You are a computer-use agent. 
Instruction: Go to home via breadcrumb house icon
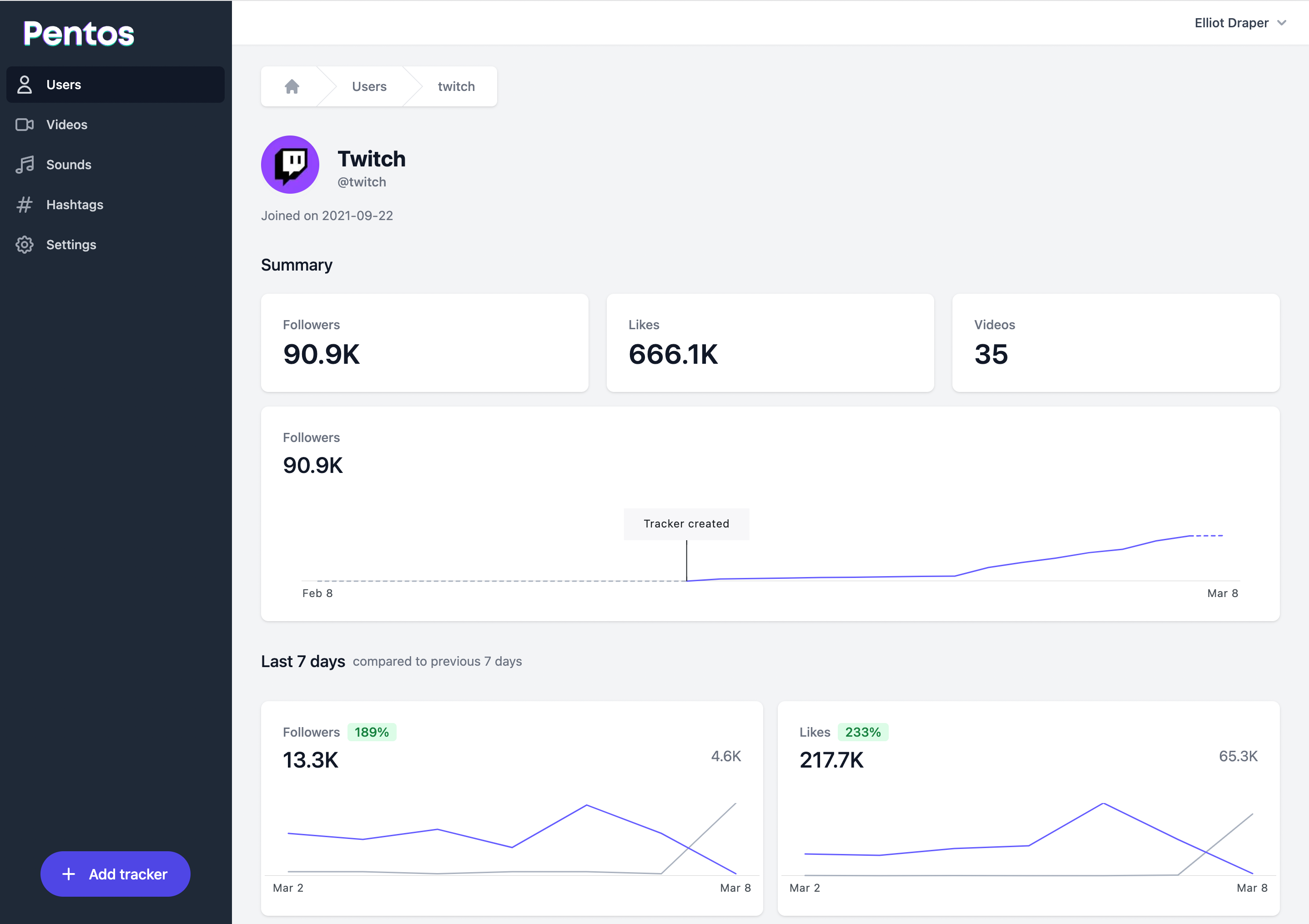(292, 86)
